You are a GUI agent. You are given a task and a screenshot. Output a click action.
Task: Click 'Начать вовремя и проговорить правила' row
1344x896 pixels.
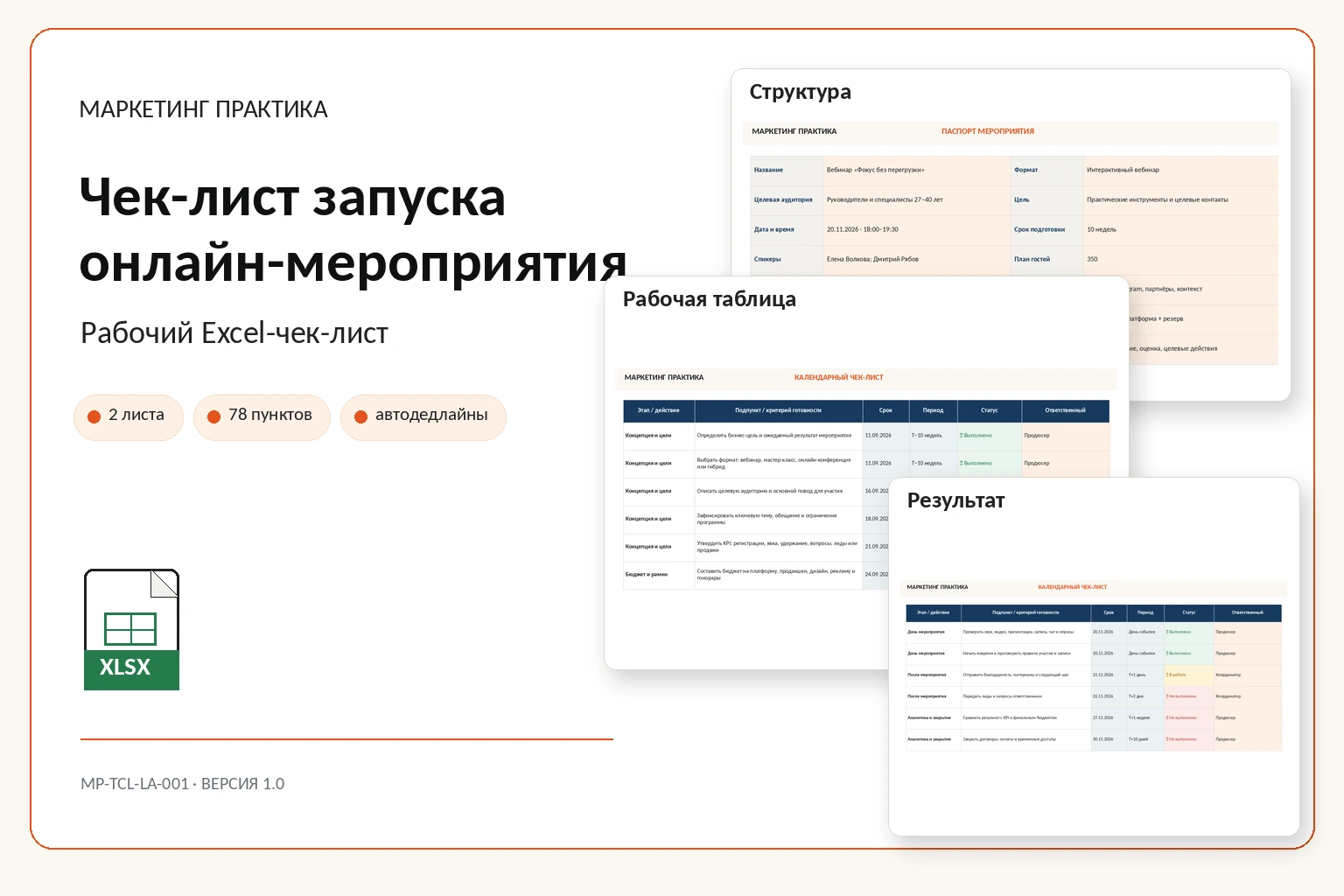(1094, 654)
